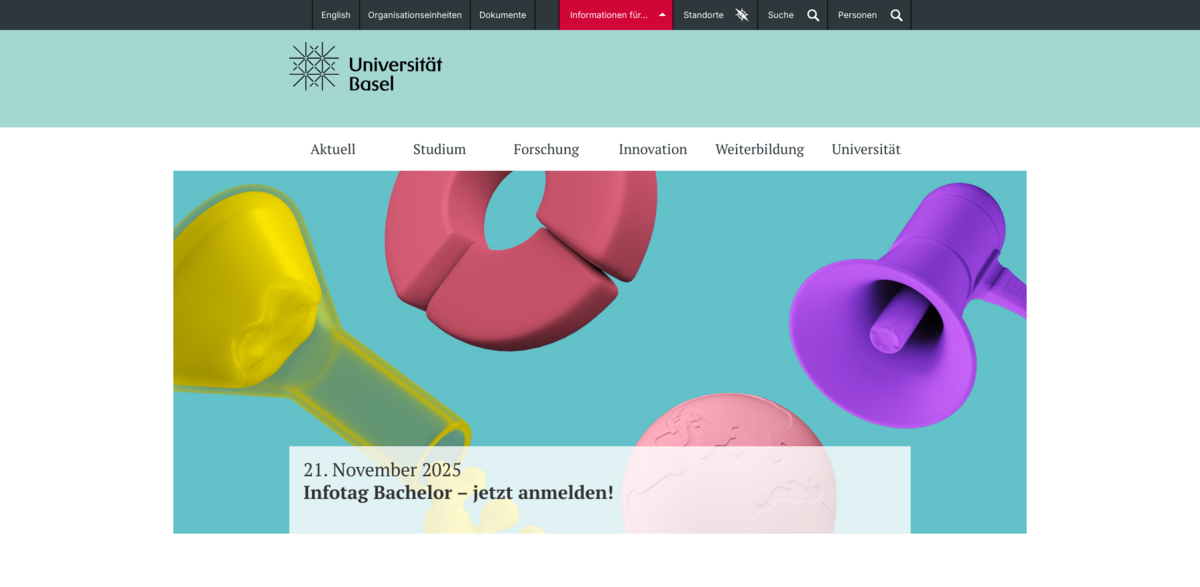Open search via the Suche magnifier icon

coord(813,15)
